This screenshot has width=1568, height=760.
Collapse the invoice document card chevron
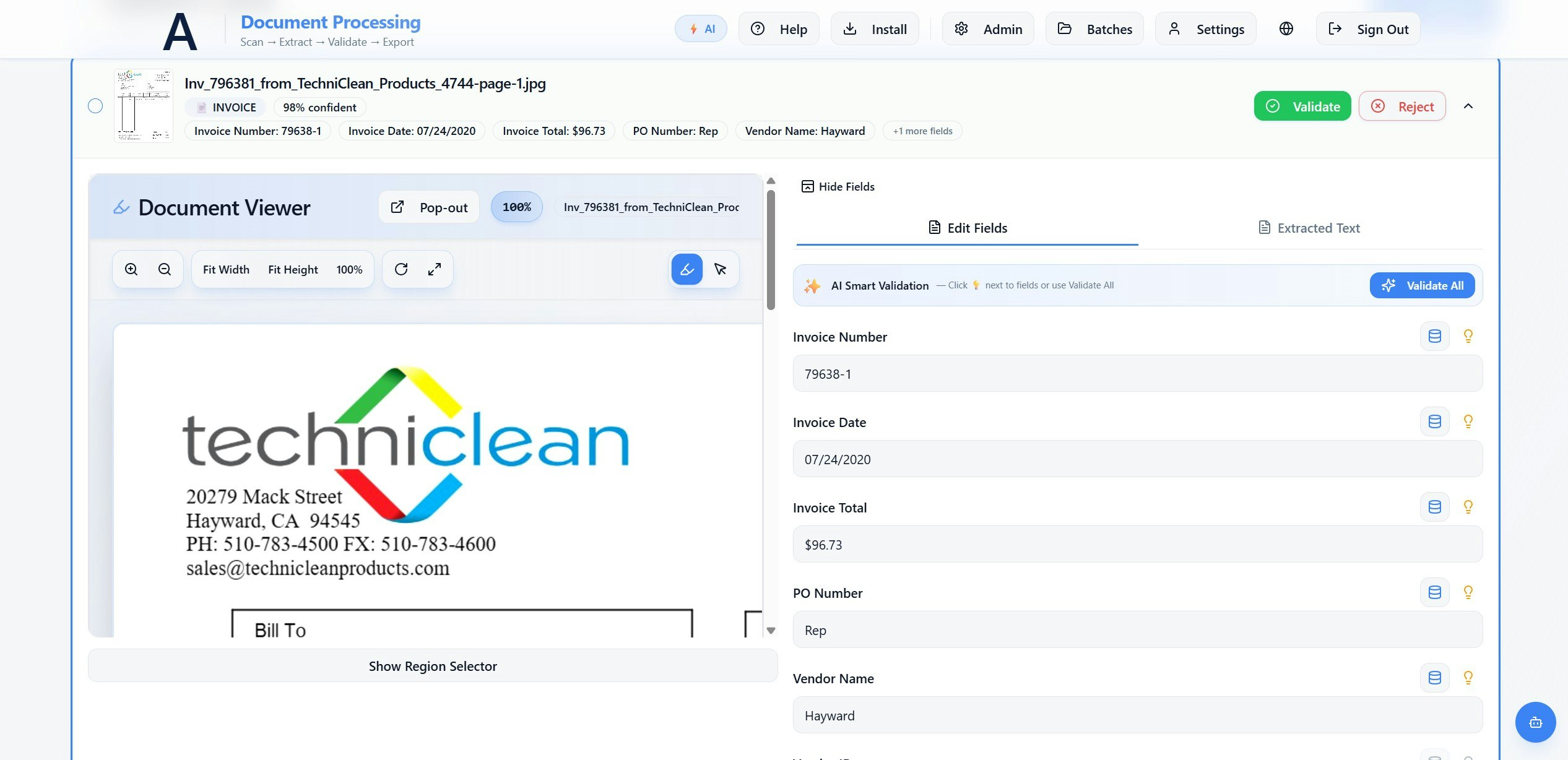1468,106
